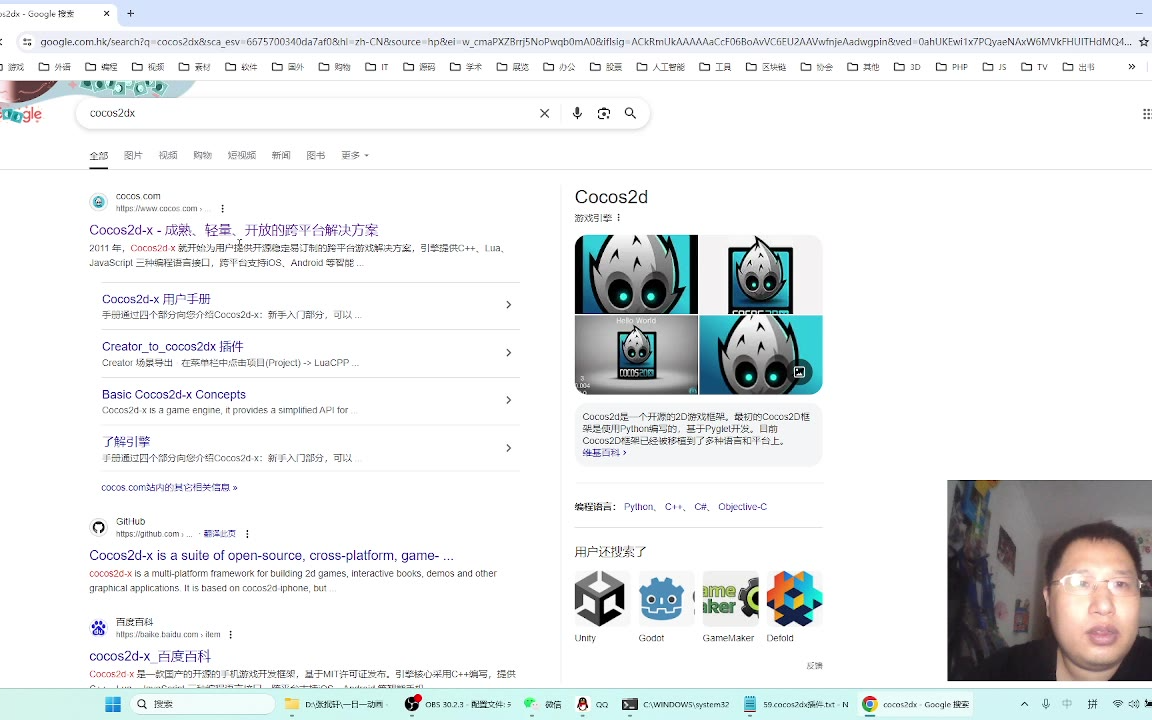This screenshot has width=1152, height=720.
Task: Open more options for the cocos.com result
Action: tap(223, 209)
